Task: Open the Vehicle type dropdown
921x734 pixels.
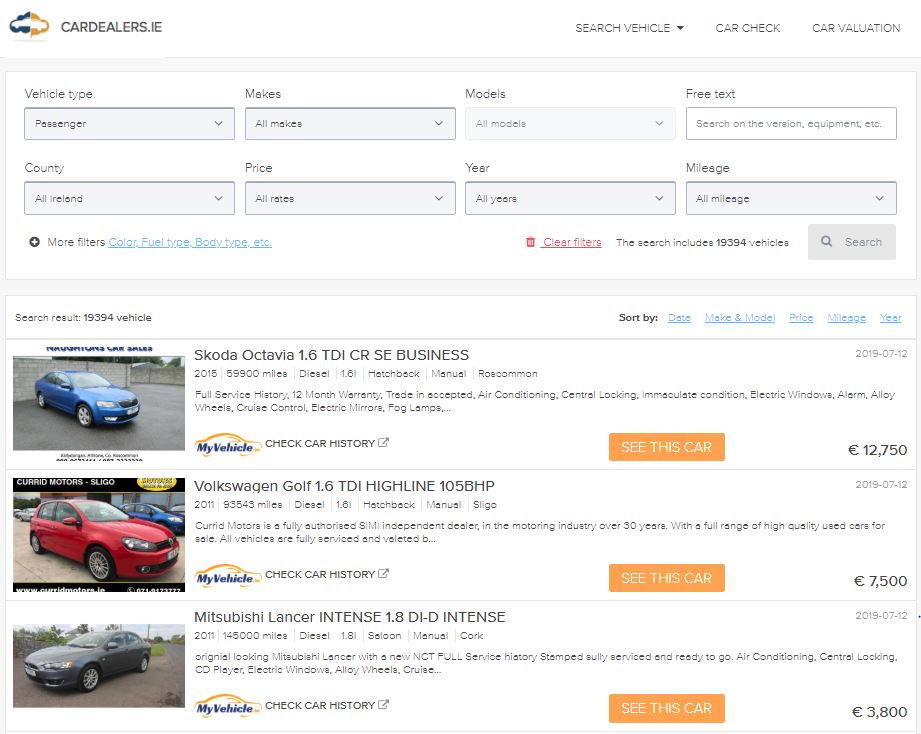Action: (x=129, y=124)
